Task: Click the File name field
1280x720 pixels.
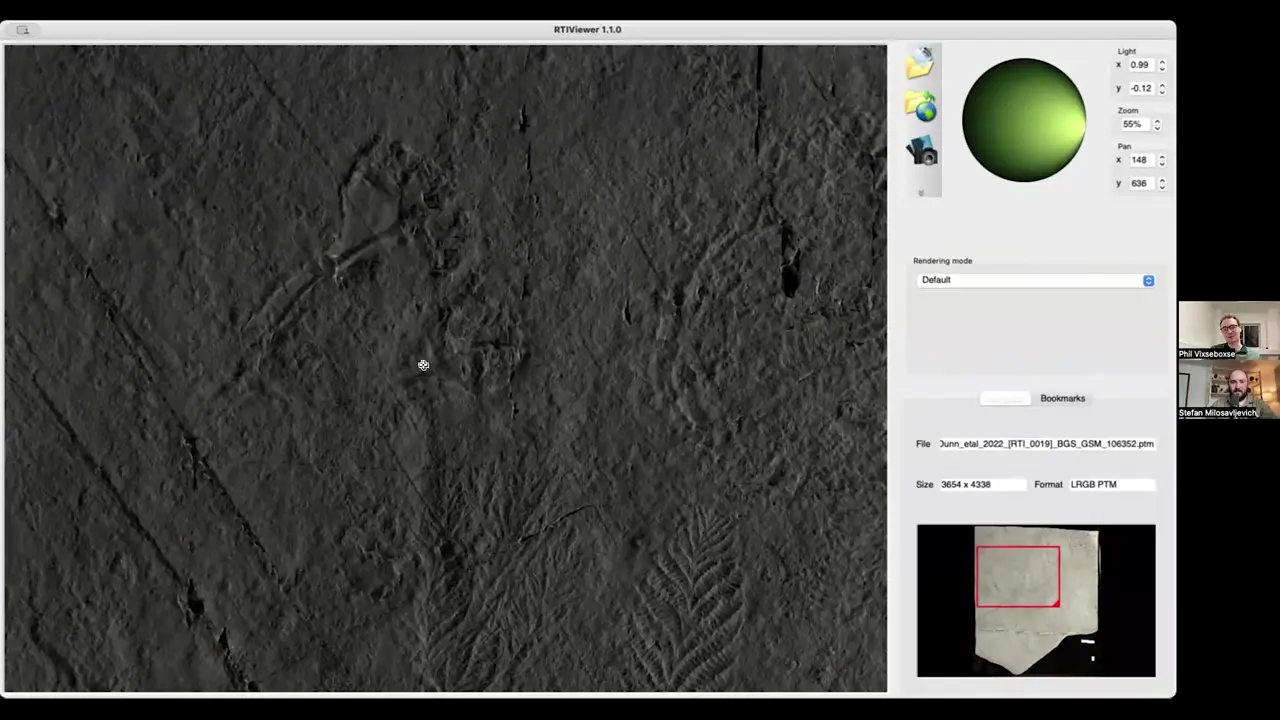Action: coord(1046,444)
